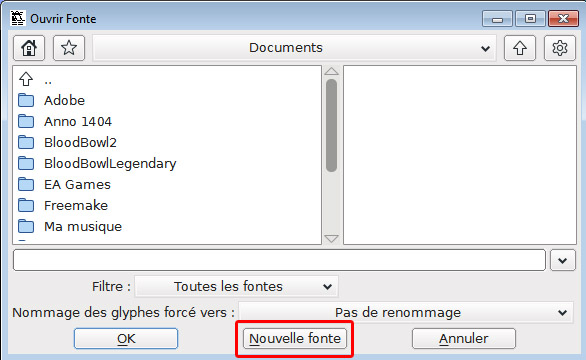Screen dimensions: 586x360
Task: Click the Annuler button
Action: tap(464, 339)
